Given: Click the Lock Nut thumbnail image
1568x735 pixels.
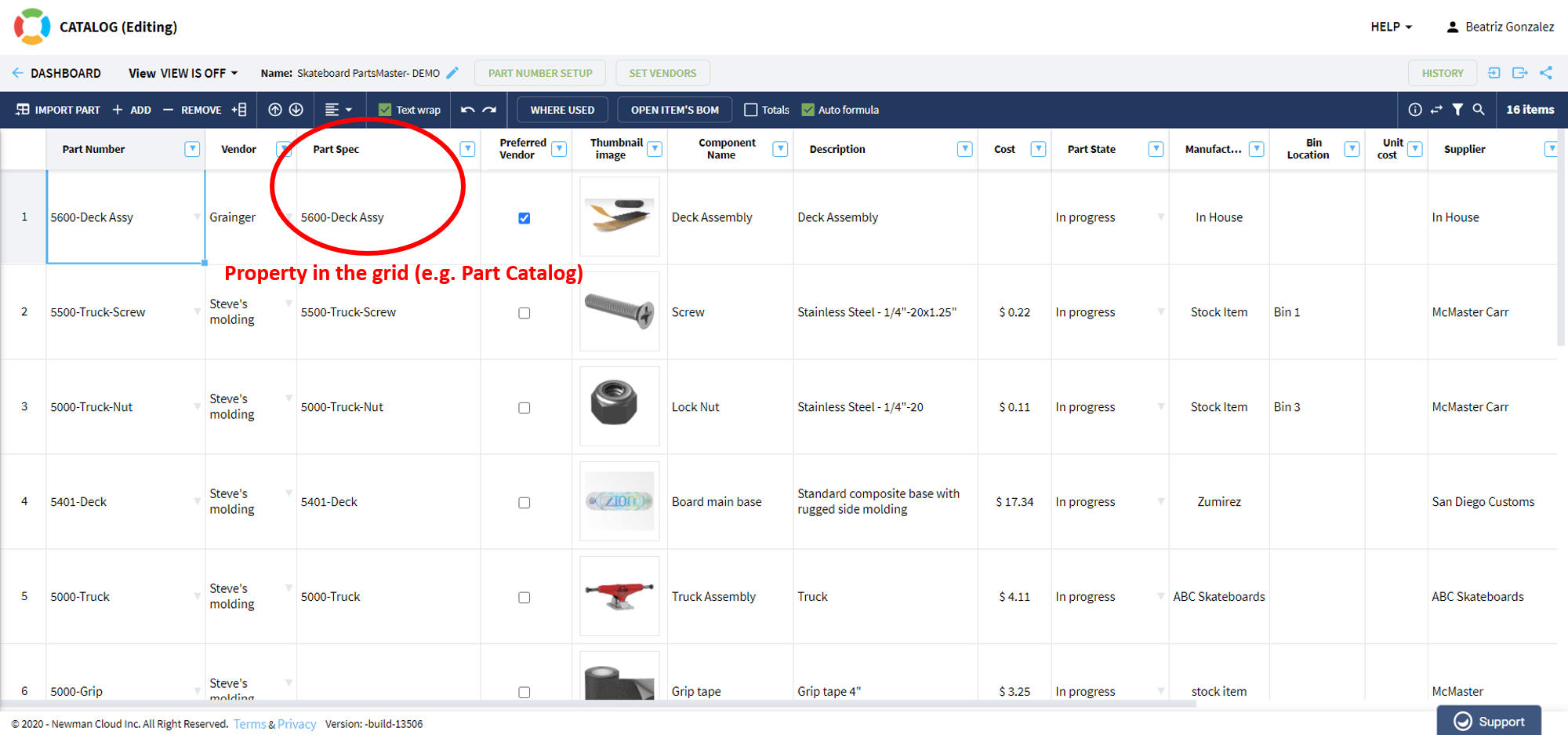Looking at the screenshot, I should [x=619, y=406].
